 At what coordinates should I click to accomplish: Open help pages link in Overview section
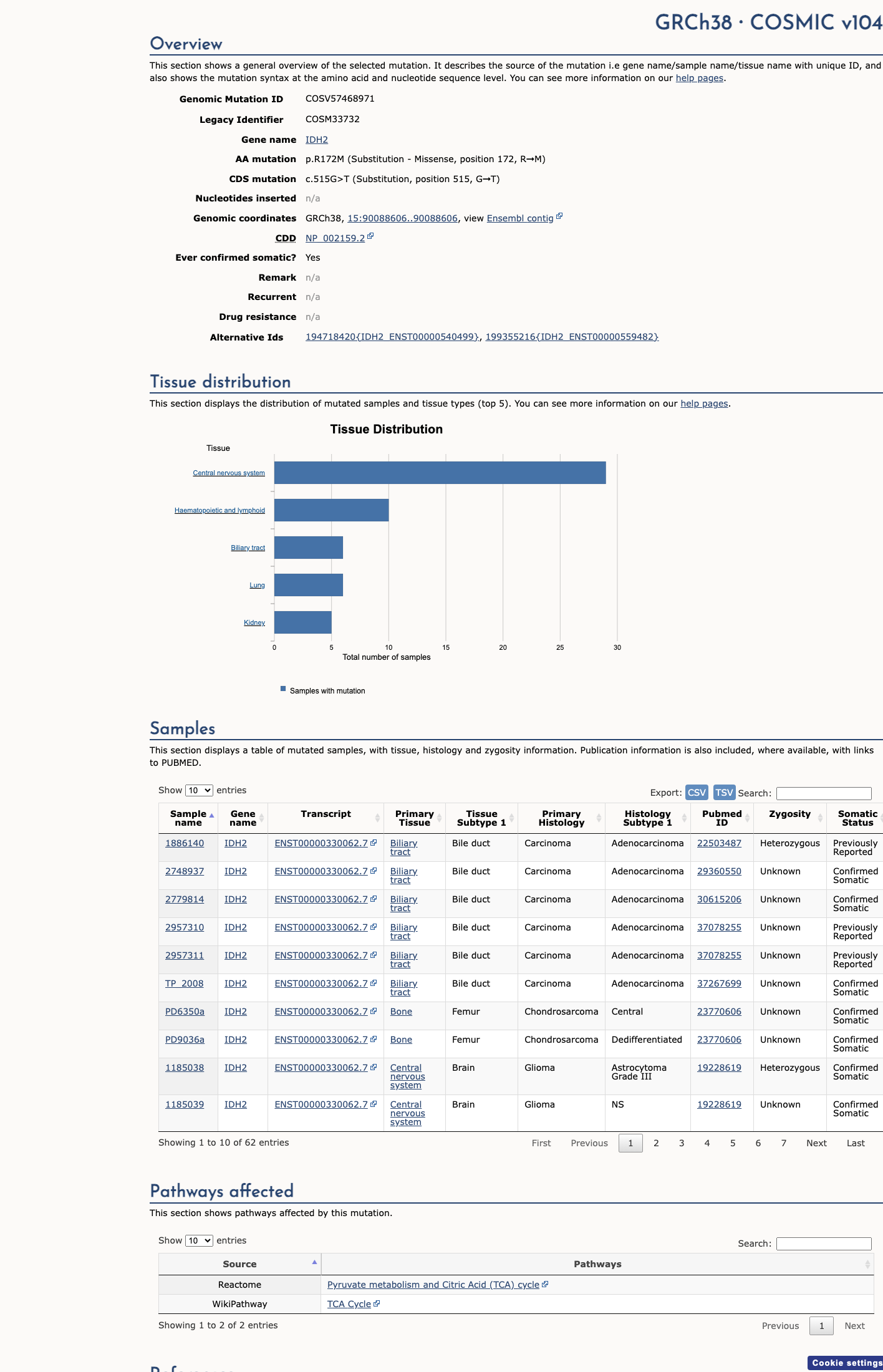[700, 78]
